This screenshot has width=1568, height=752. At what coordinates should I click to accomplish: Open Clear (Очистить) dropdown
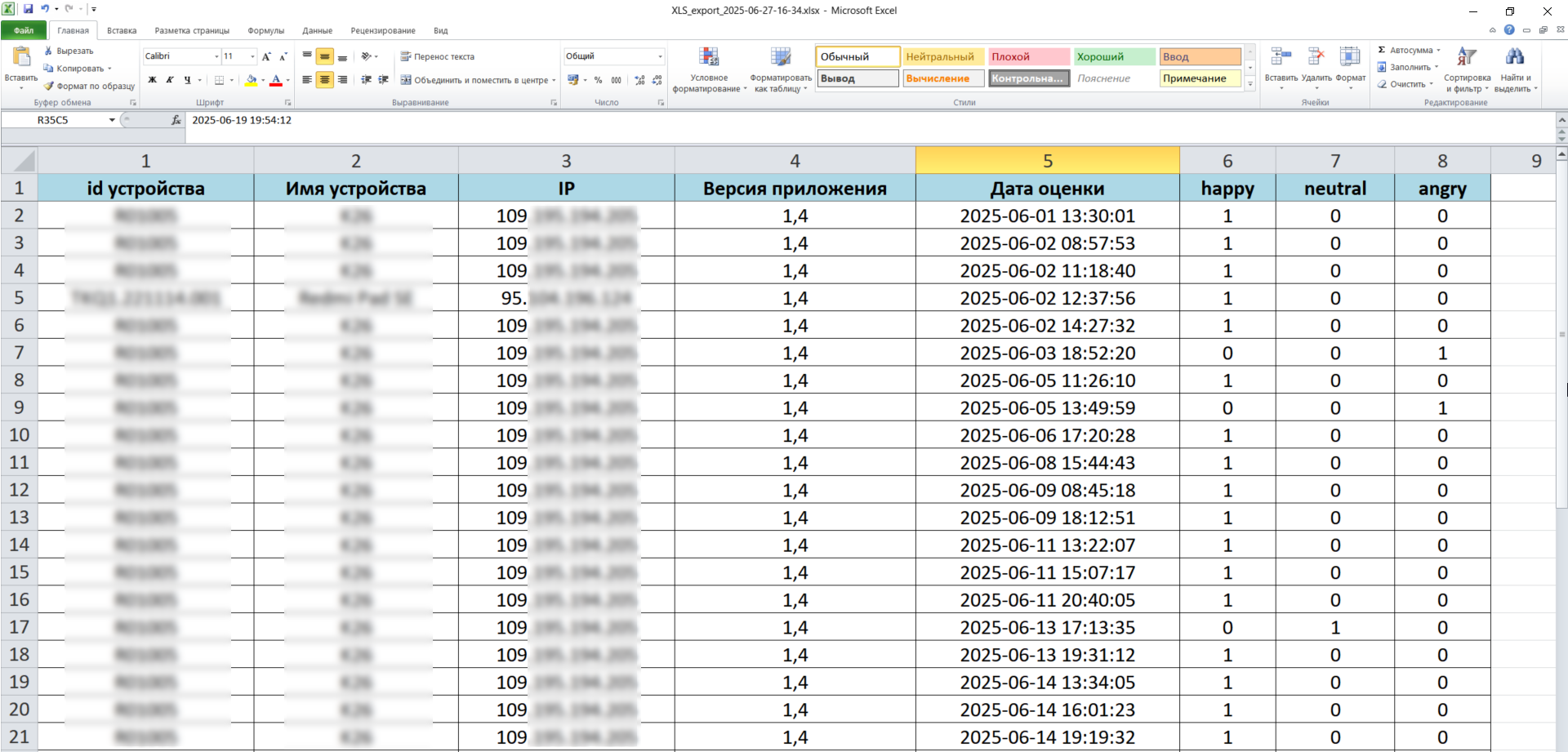pos(1405,84)
